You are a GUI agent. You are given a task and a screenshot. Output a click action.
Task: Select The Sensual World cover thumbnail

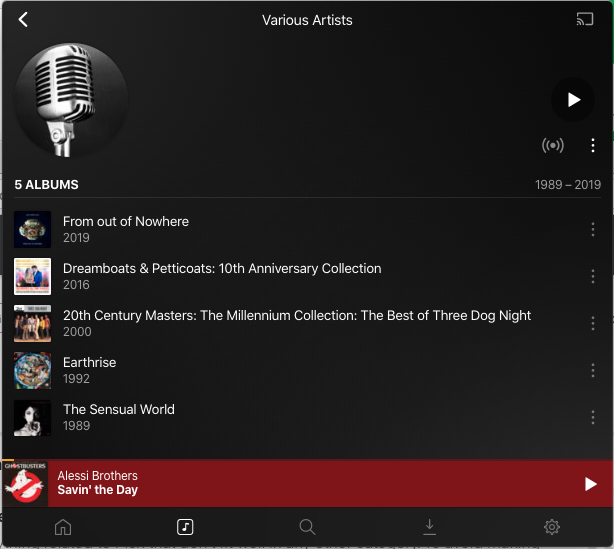33,417
